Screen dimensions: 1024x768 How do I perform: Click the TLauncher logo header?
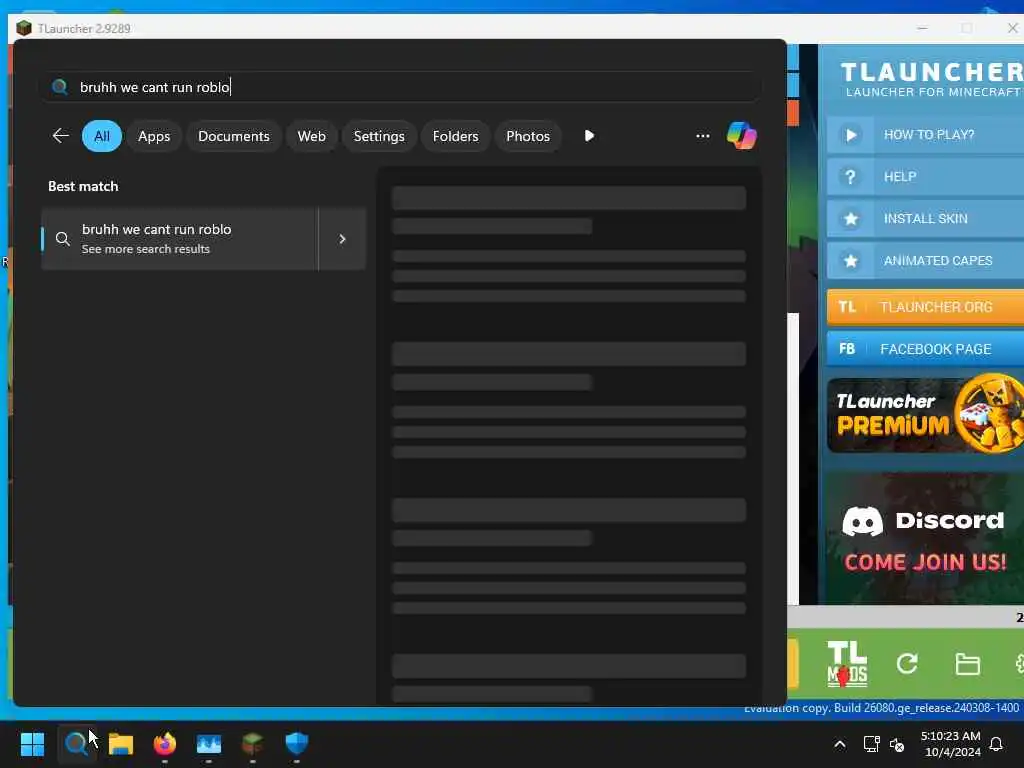point(932,79)
